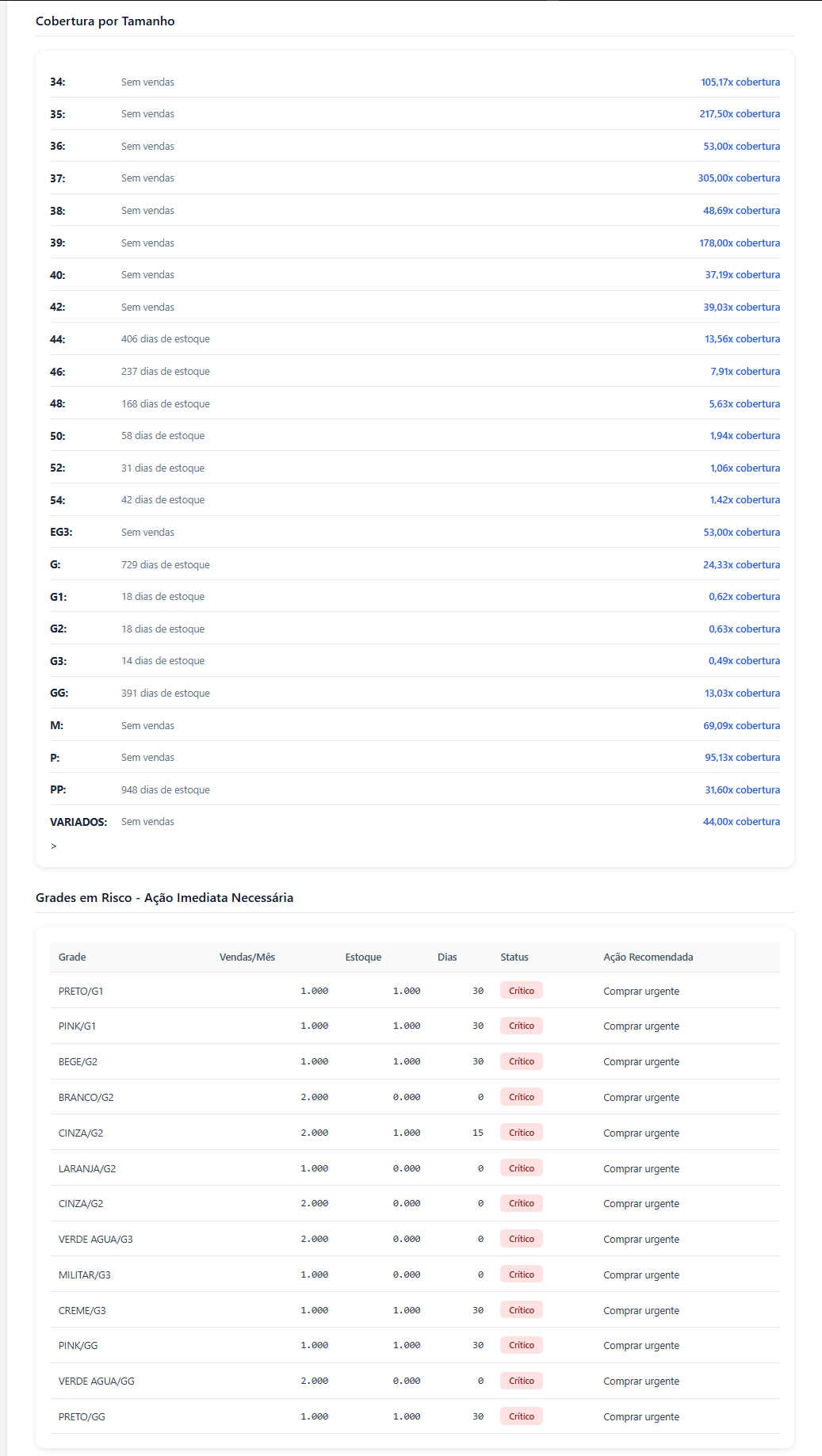The width and height of the screenshot is (822, 1456).
Task: Click the Crítico badge in PRETO/G1 row
Action: coord(521,991)
